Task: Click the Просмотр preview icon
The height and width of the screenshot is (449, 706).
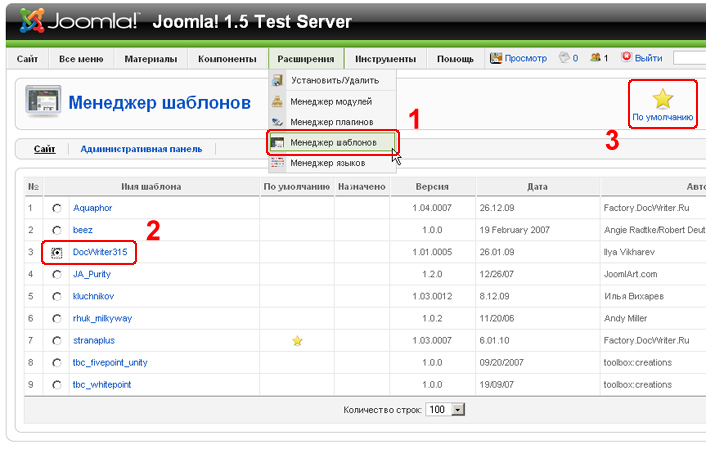Action: [x=496, y=58]
